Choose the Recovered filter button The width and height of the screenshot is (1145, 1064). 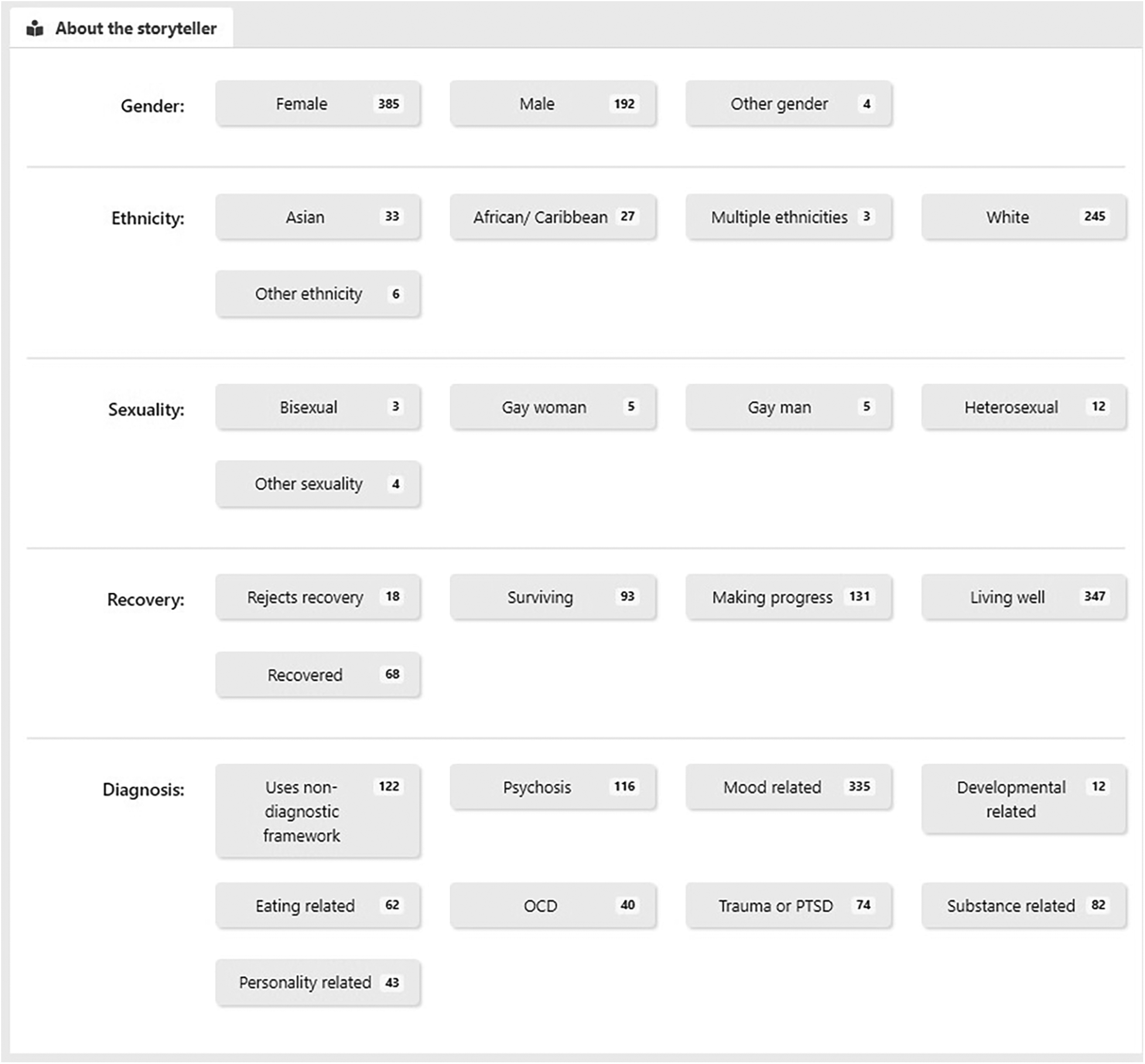tap(317, 674)
